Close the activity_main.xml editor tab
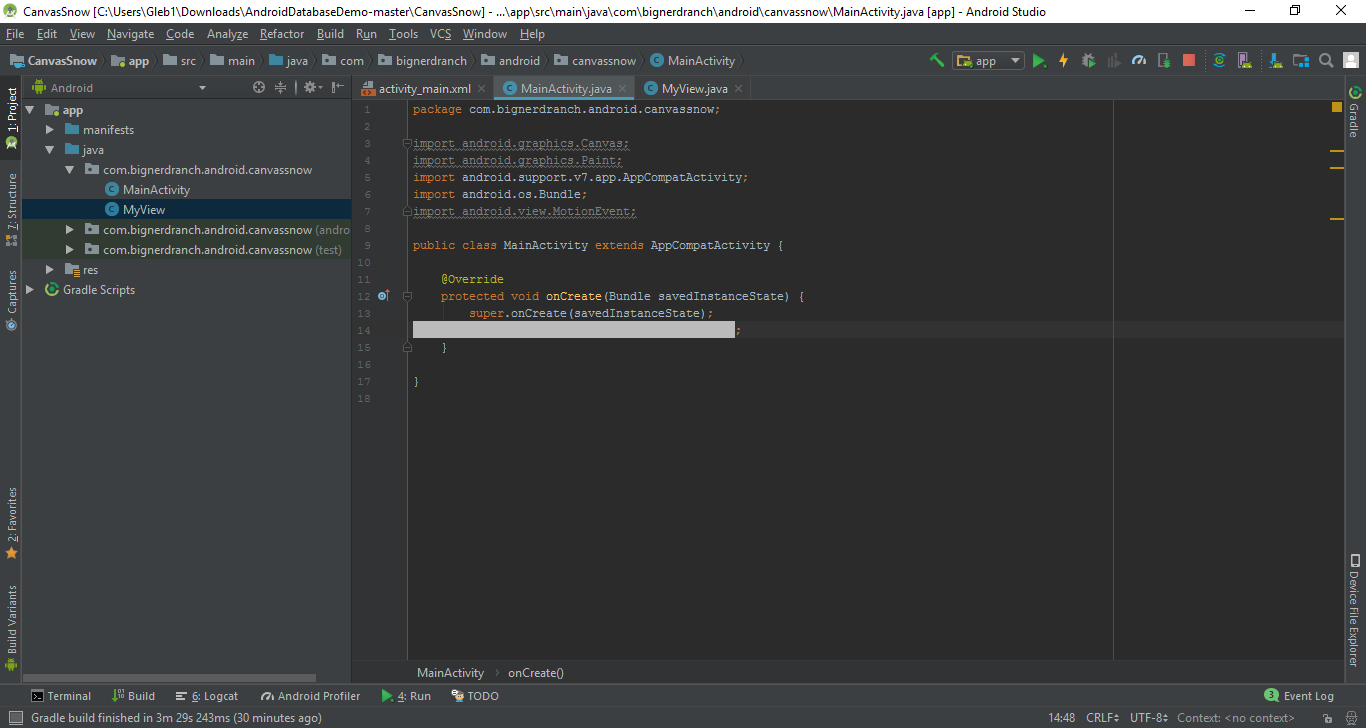The width and height of the screenshot is (1366, 728). (482, 89)
